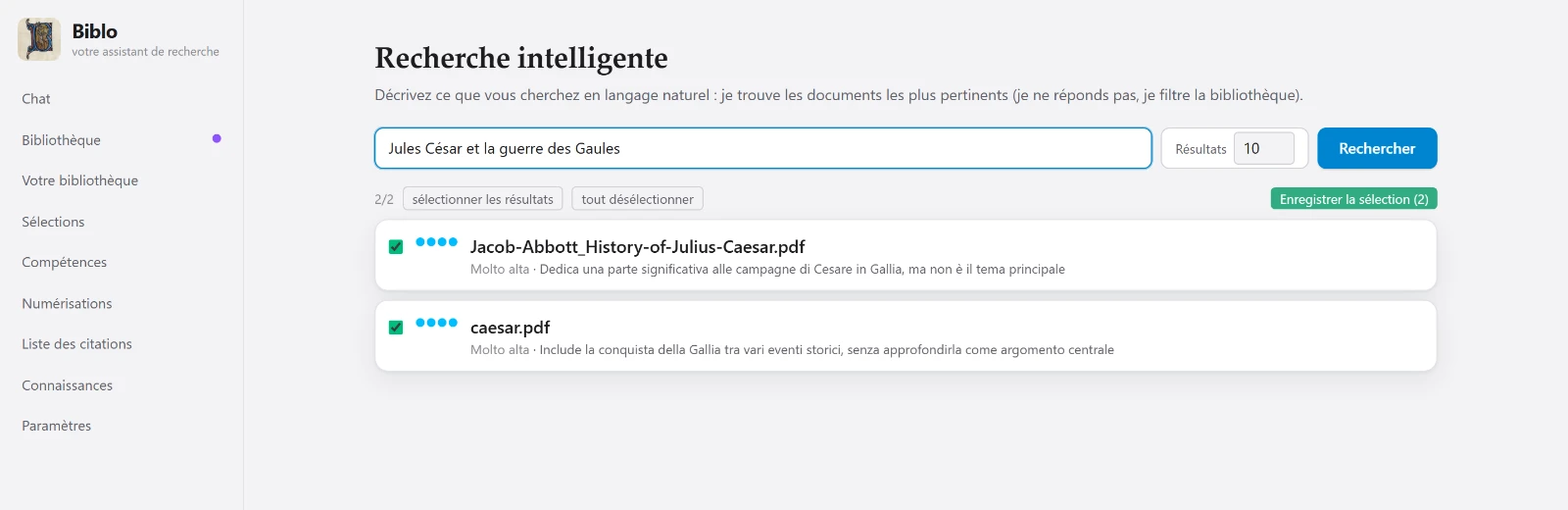
Task: Open the Chat section
Action: (x=36, y=99)
